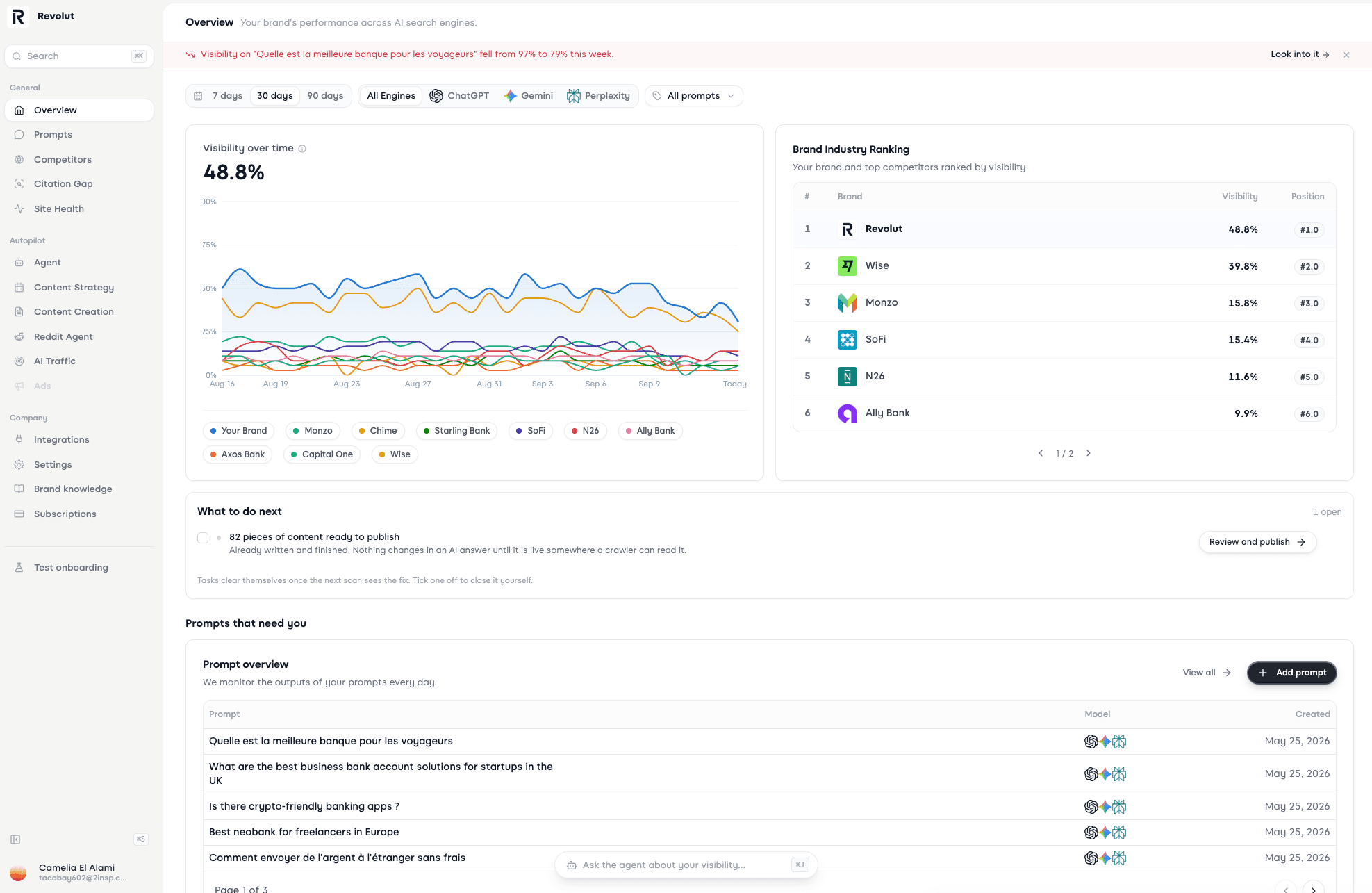This screenshot has width=1372, height=893.
Task: Open Reddit Agent in sidebar
Action: click(79, 337)
